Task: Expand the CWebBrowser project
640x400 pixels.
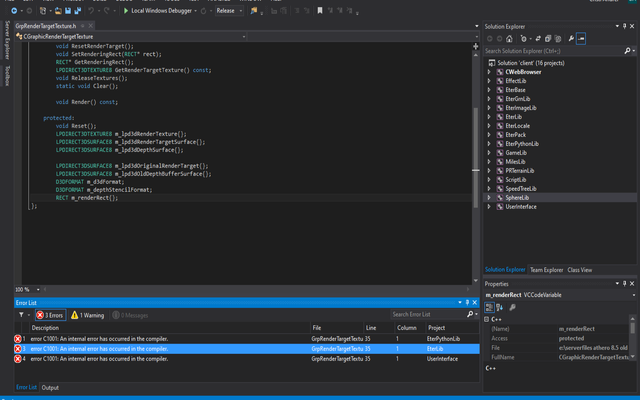Action: tap(489, 72)
